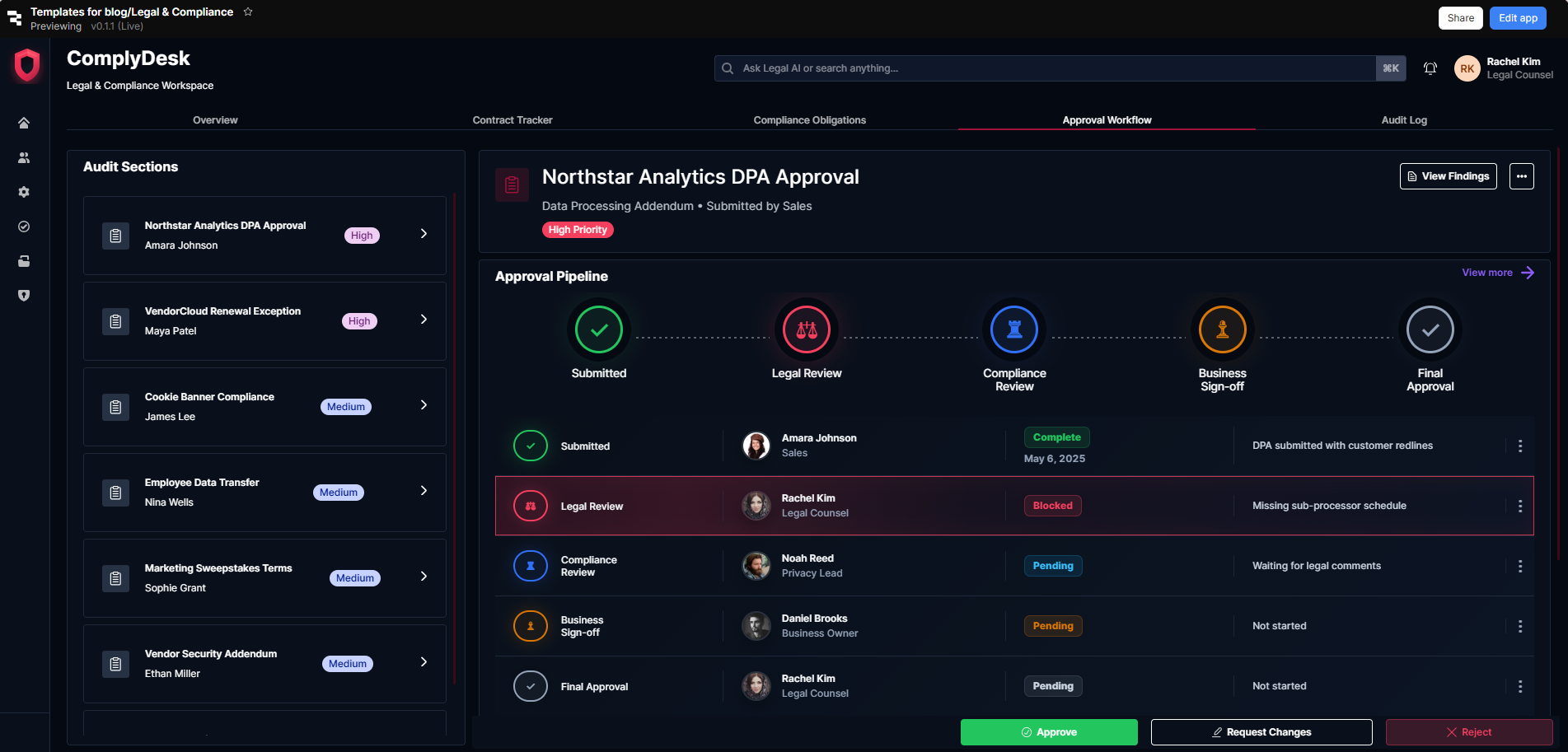Click the Edit app button

pos(1518,18)
